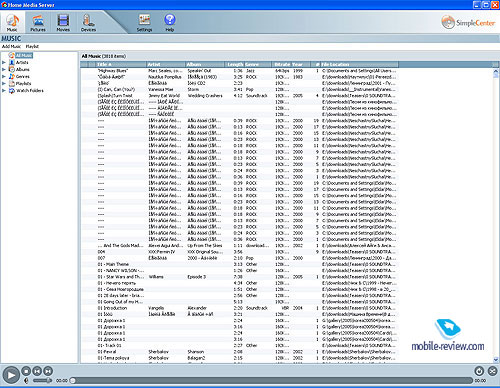Select the "01-Reval" track row
The image size is (500, 388).
pos(239,352)
